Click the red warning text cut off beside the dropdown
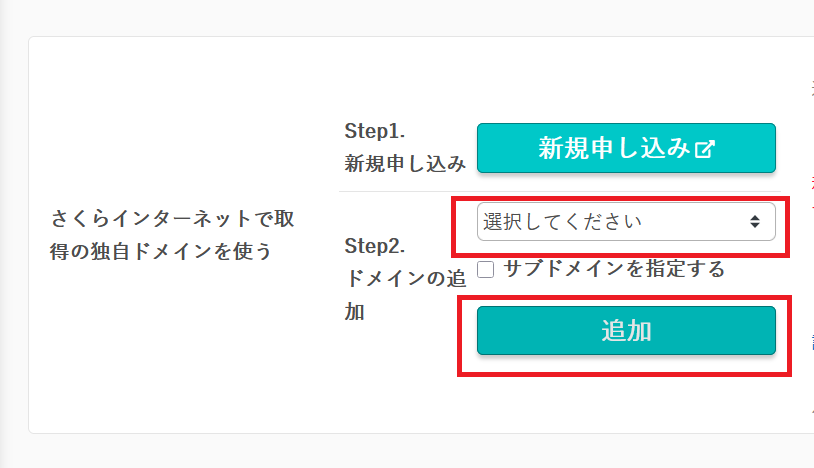The width and height of the screenshot is (814, 468). pyautogui.click(x=812, y=195)
